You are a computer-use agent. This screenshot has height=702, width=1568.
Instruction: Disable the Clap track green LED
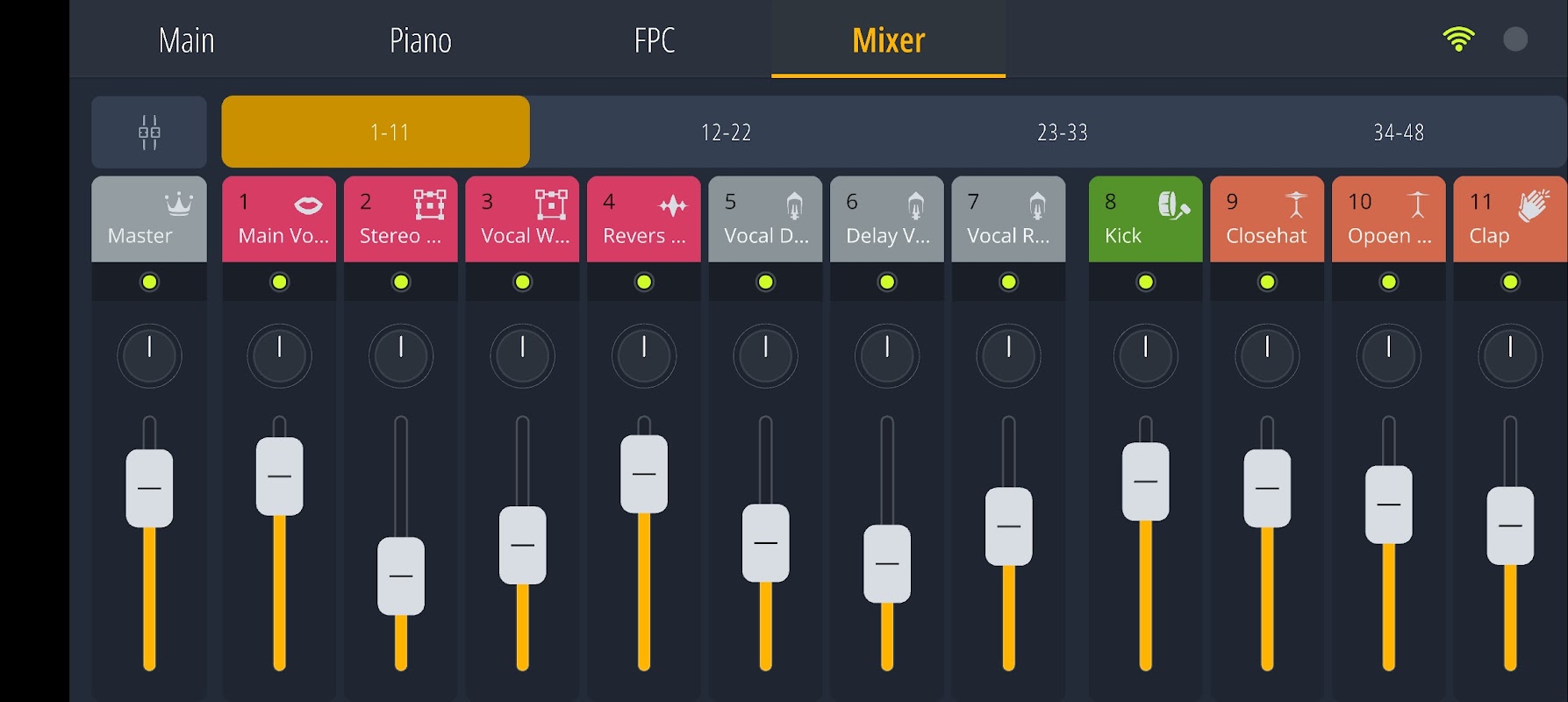1510,282
